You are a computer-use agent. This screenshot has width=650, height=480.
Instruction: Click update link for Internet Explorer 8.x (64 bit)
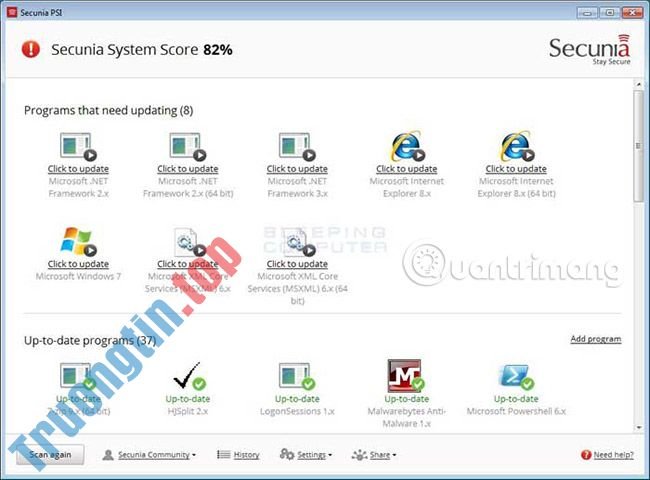click(x=516, y=169)
